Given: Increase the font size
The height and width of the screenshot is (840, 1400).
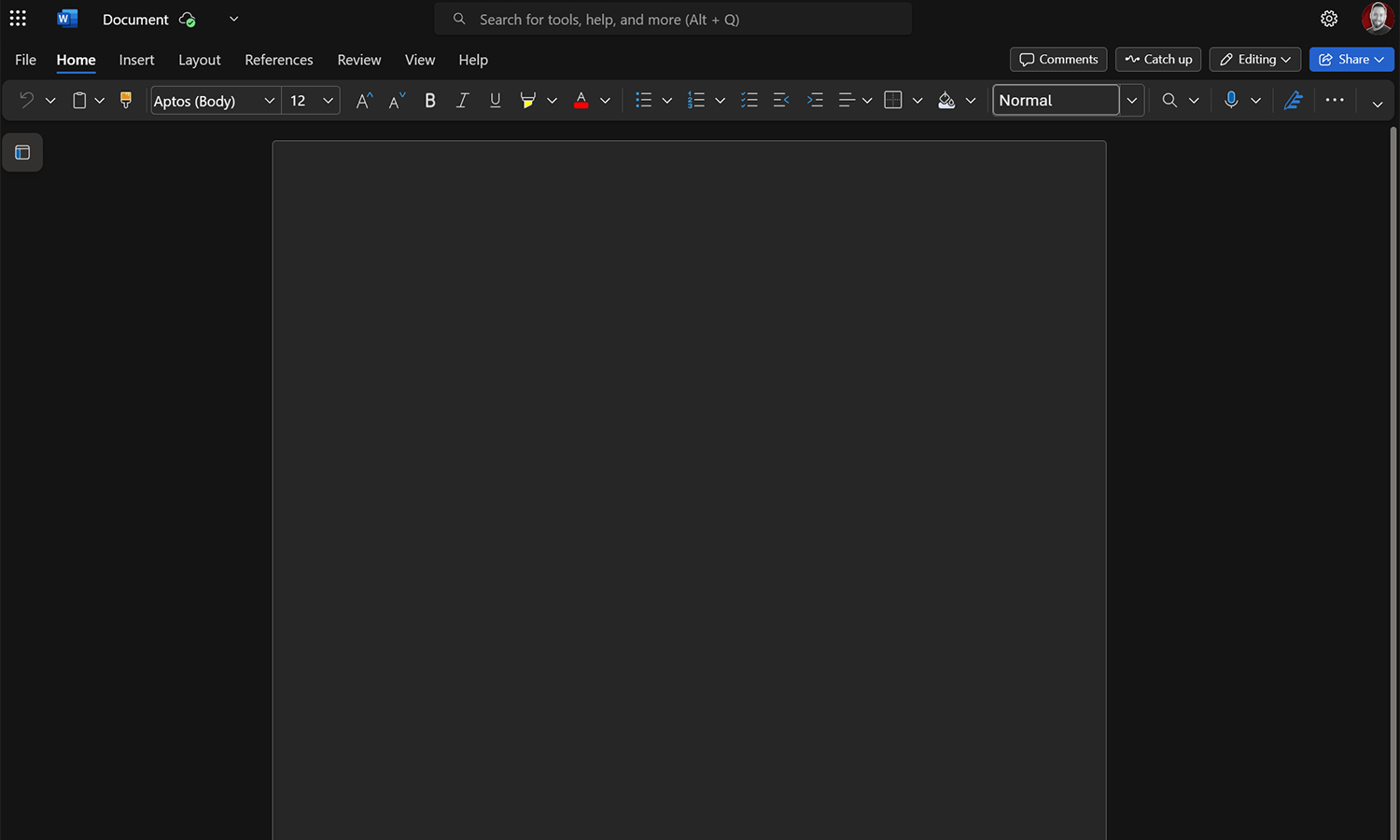Looking at the screenshot, I should click(x=362, y=100).
